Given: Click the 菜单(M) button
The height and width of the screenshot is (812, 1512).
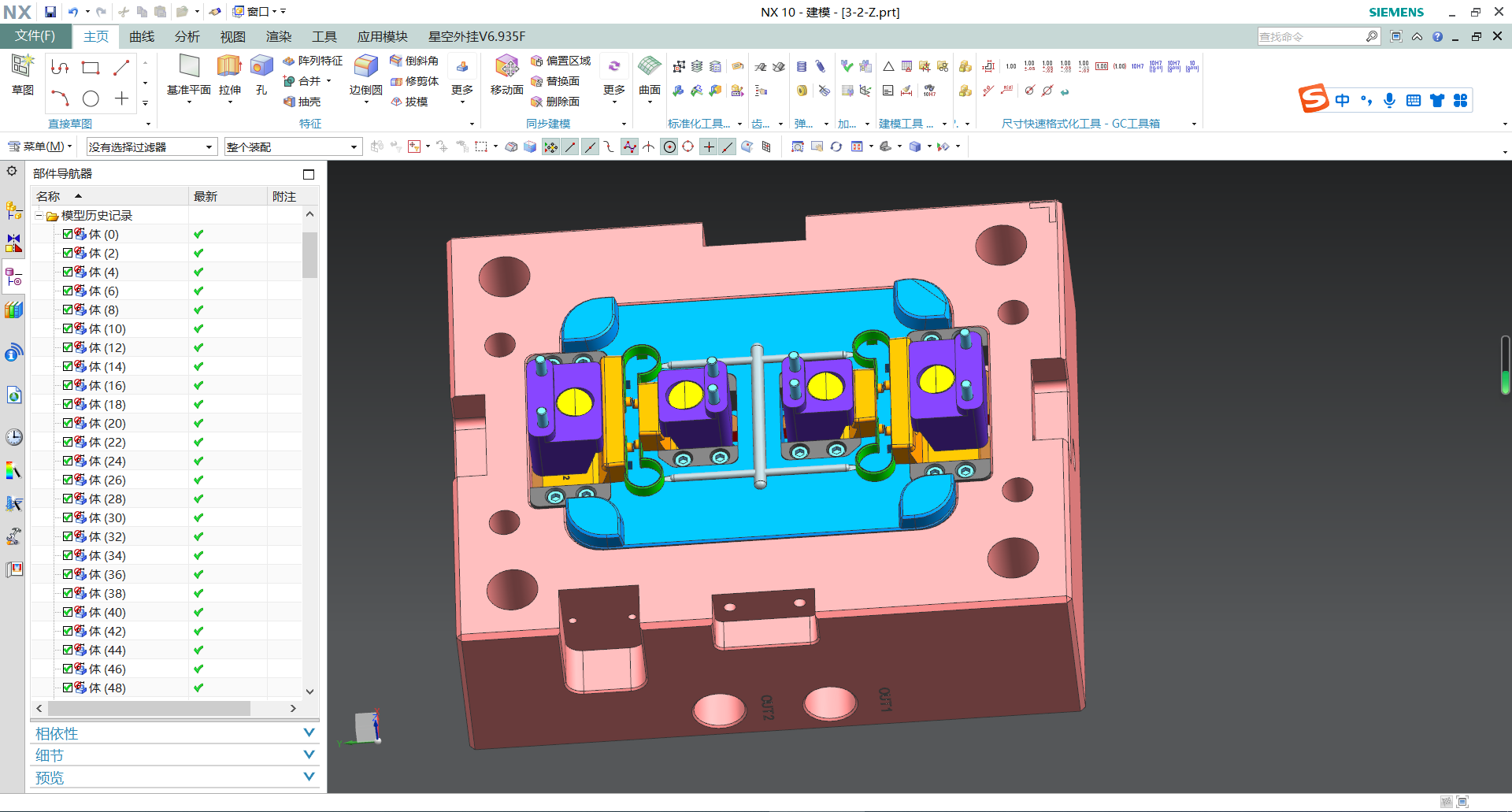Looking at the screenshot, I should [39, 146].
